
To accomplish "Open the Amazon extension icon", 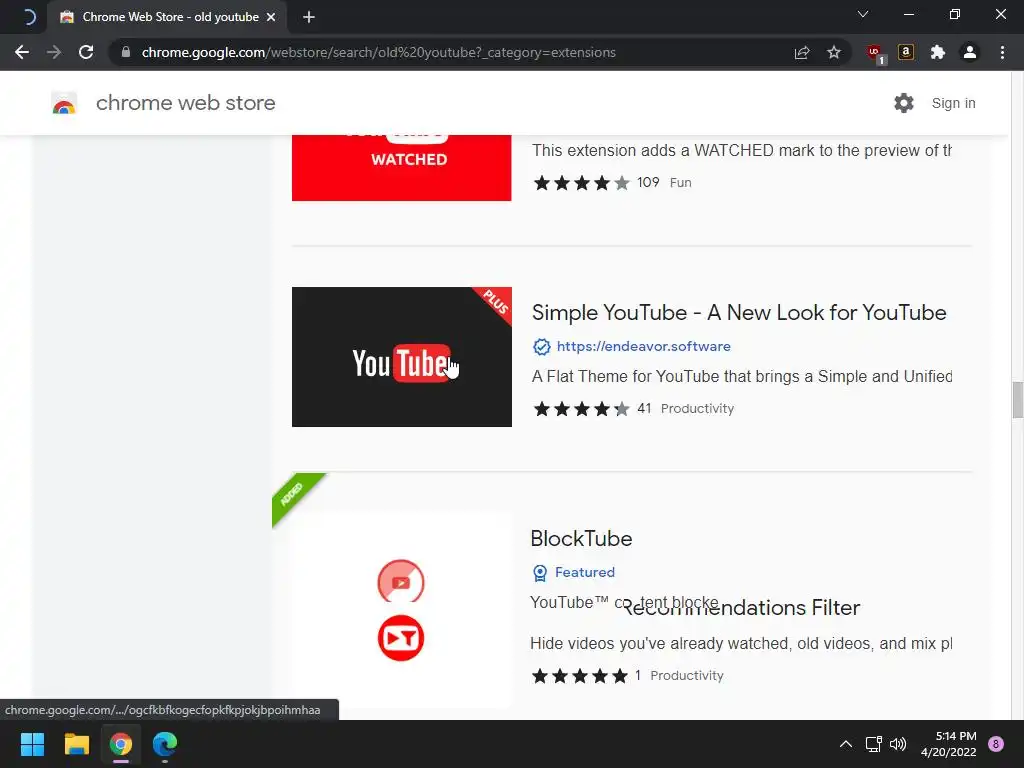I will pyautogui.click(x=906, y=52).
